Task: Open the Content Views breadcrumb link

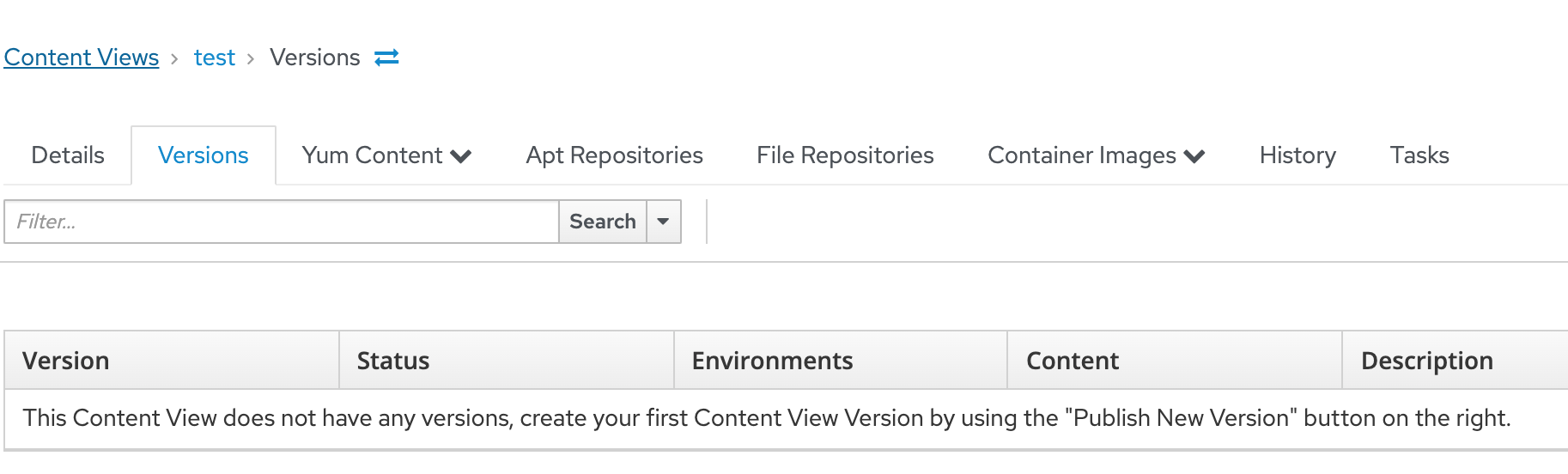Action: click(82, 58)
